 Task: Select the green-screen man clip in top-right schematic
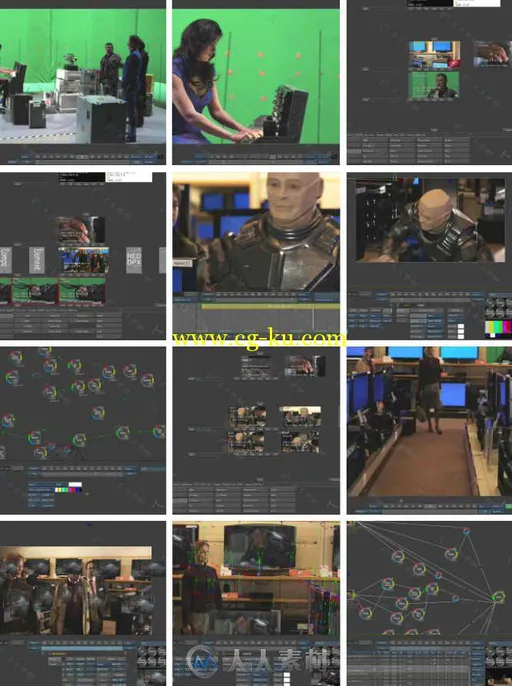[434, 85]
